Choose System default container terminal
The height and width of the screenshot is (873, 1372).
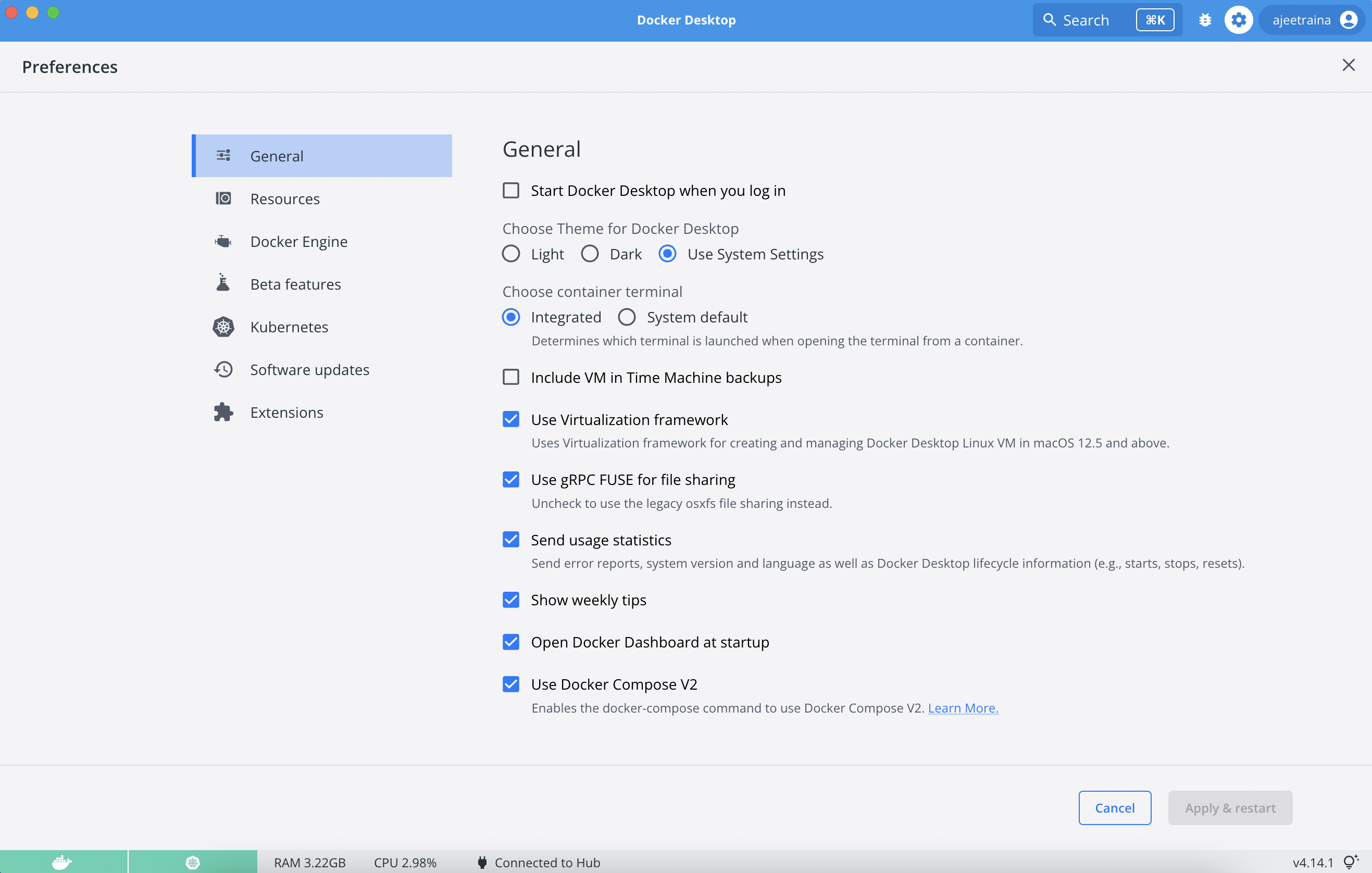[627, 317]
